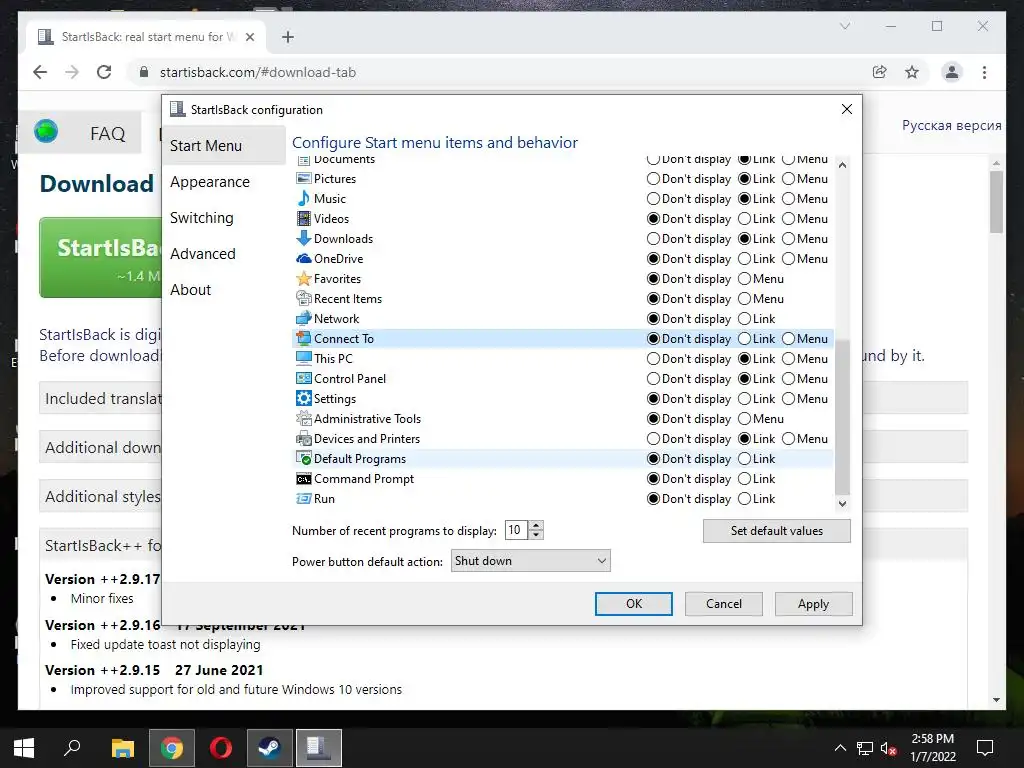This screenshot has width=1024, height=768.
Task: Click the Apply button
Action: (813, 603)
